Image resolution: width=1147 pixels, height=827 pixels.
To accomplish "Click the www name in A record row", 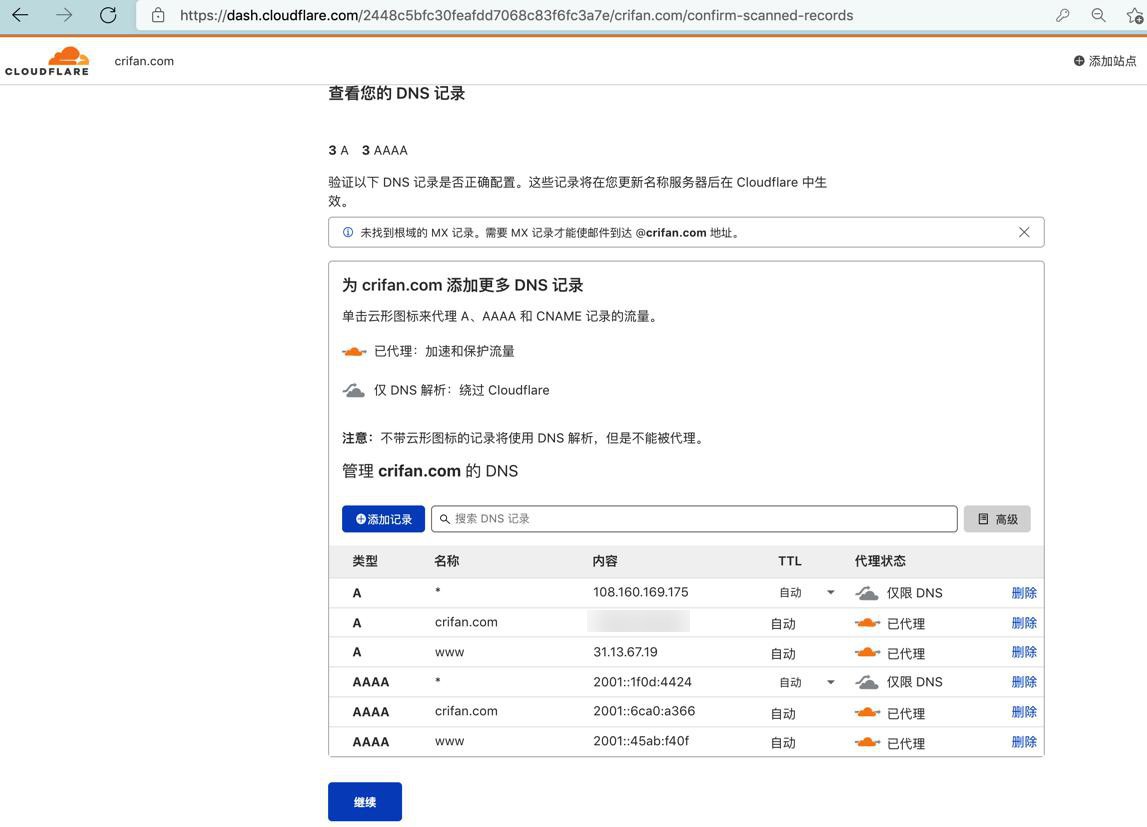I will [x=449, y=652].
